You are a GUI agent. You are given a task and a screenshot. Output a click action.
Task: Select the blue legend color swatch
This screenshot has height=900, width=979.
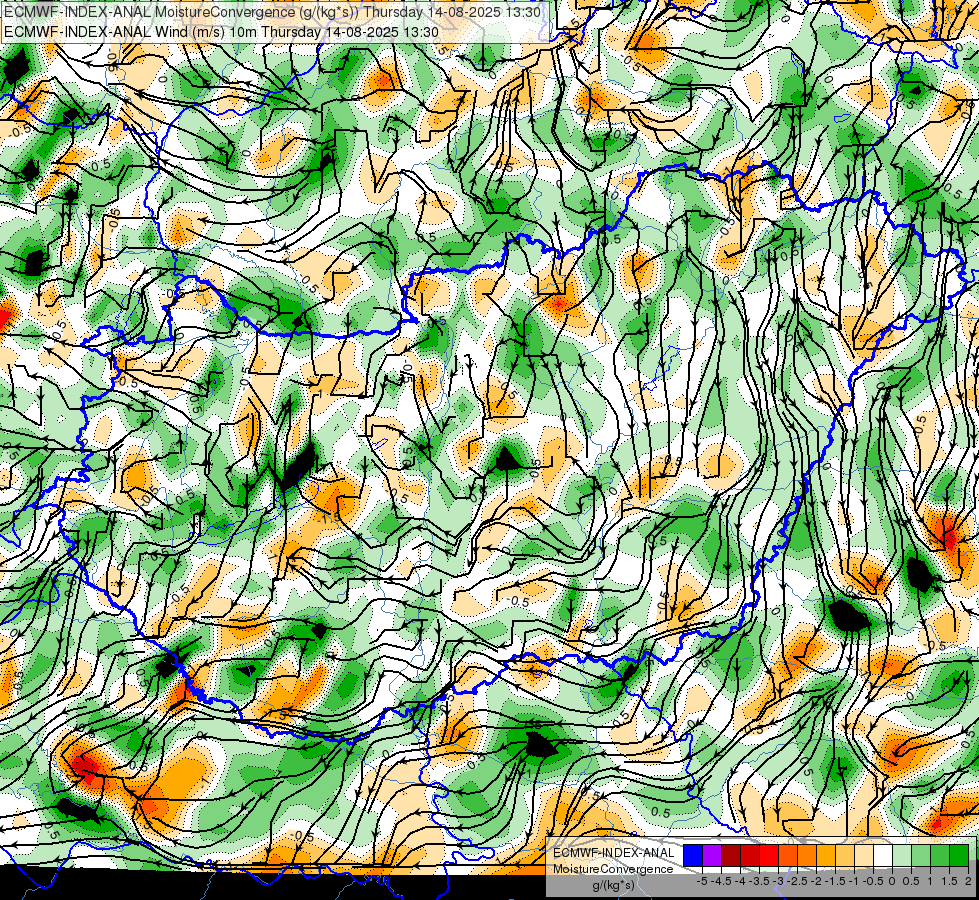click(x=693, y=855)
